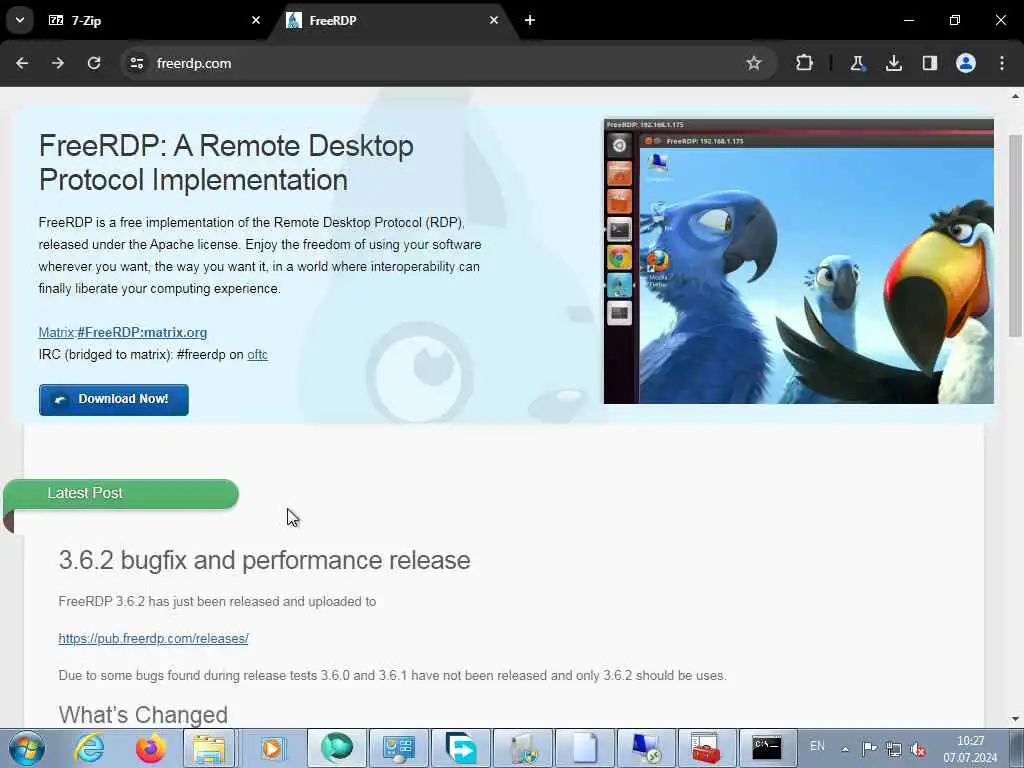This screenshot has width=1024, height=768.
Task: Launch Internet Explorer from taskbar
Action: 89,748
